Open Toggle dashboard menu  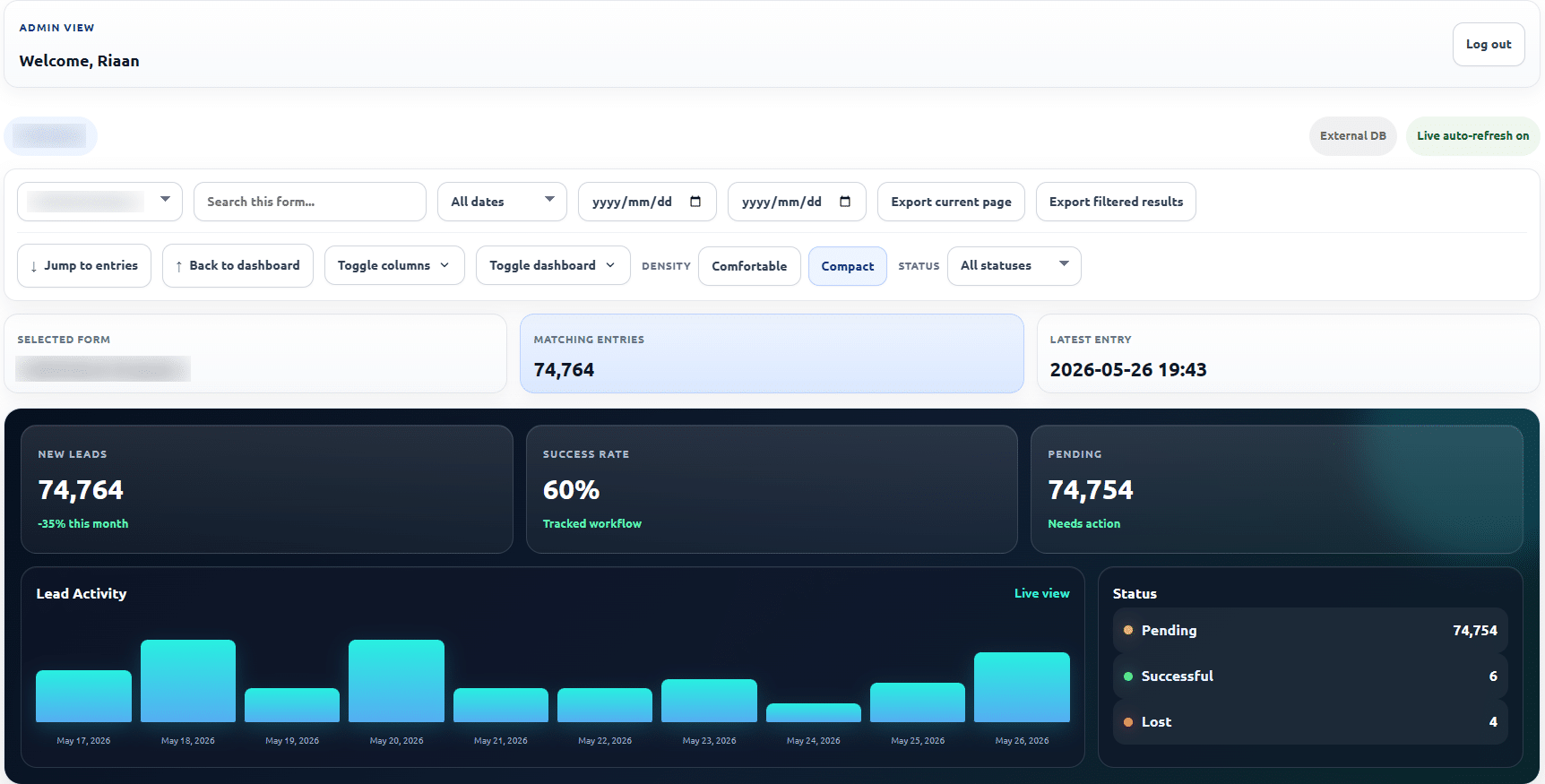point(553,266)
